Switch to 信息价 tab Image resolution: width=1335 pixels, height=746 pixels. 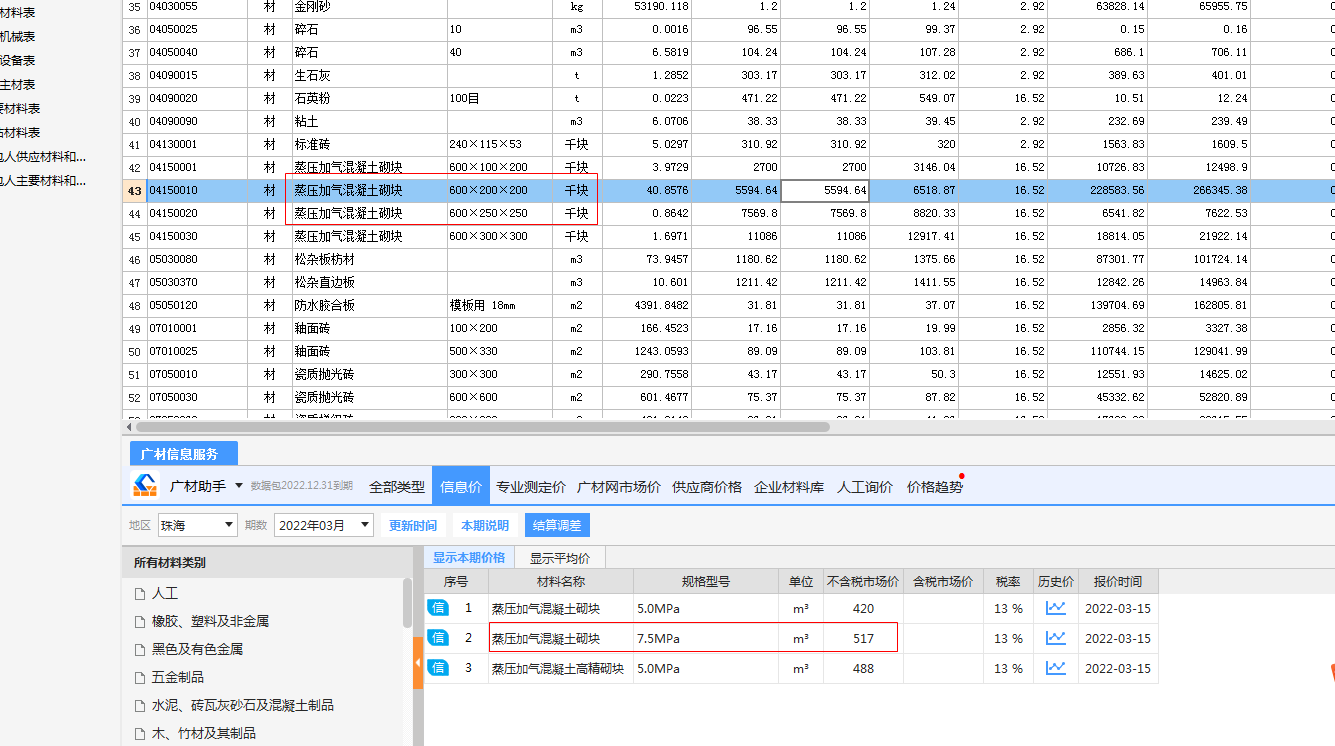[461, 487]
